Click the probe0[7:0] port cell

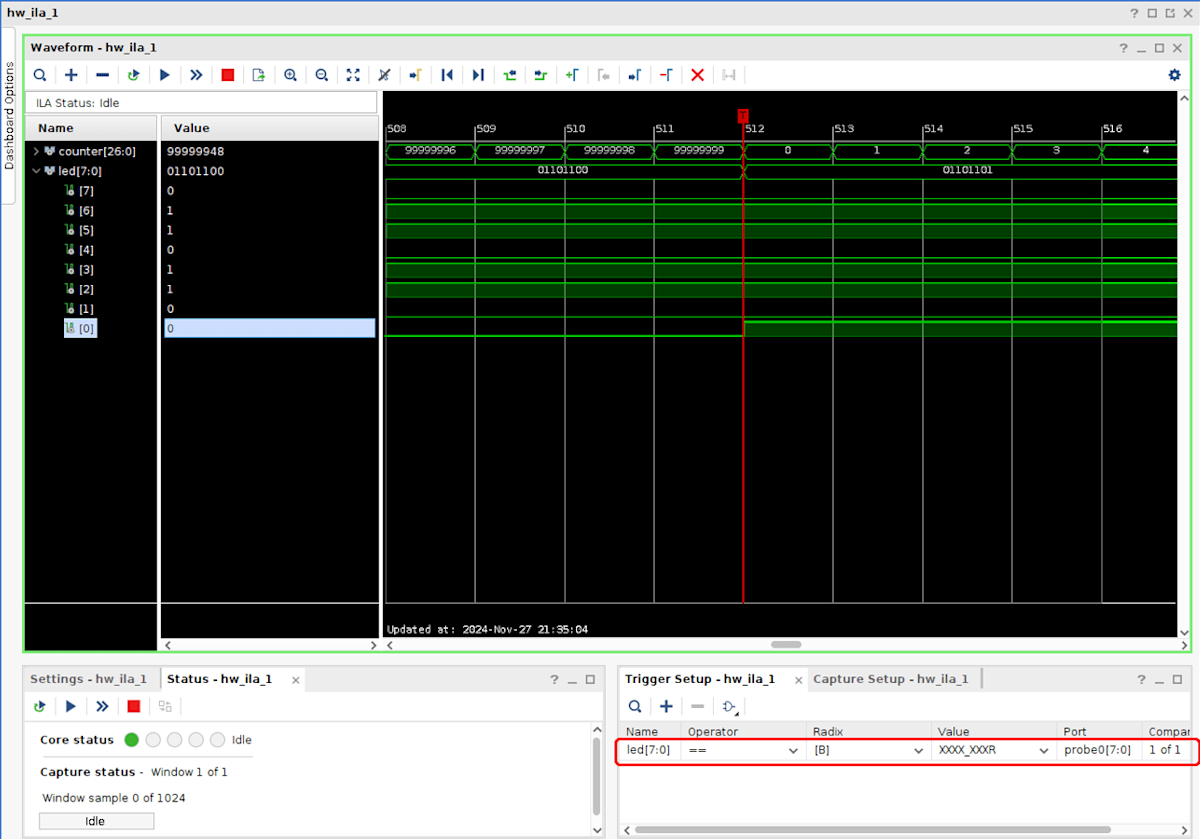point(1097,750)
